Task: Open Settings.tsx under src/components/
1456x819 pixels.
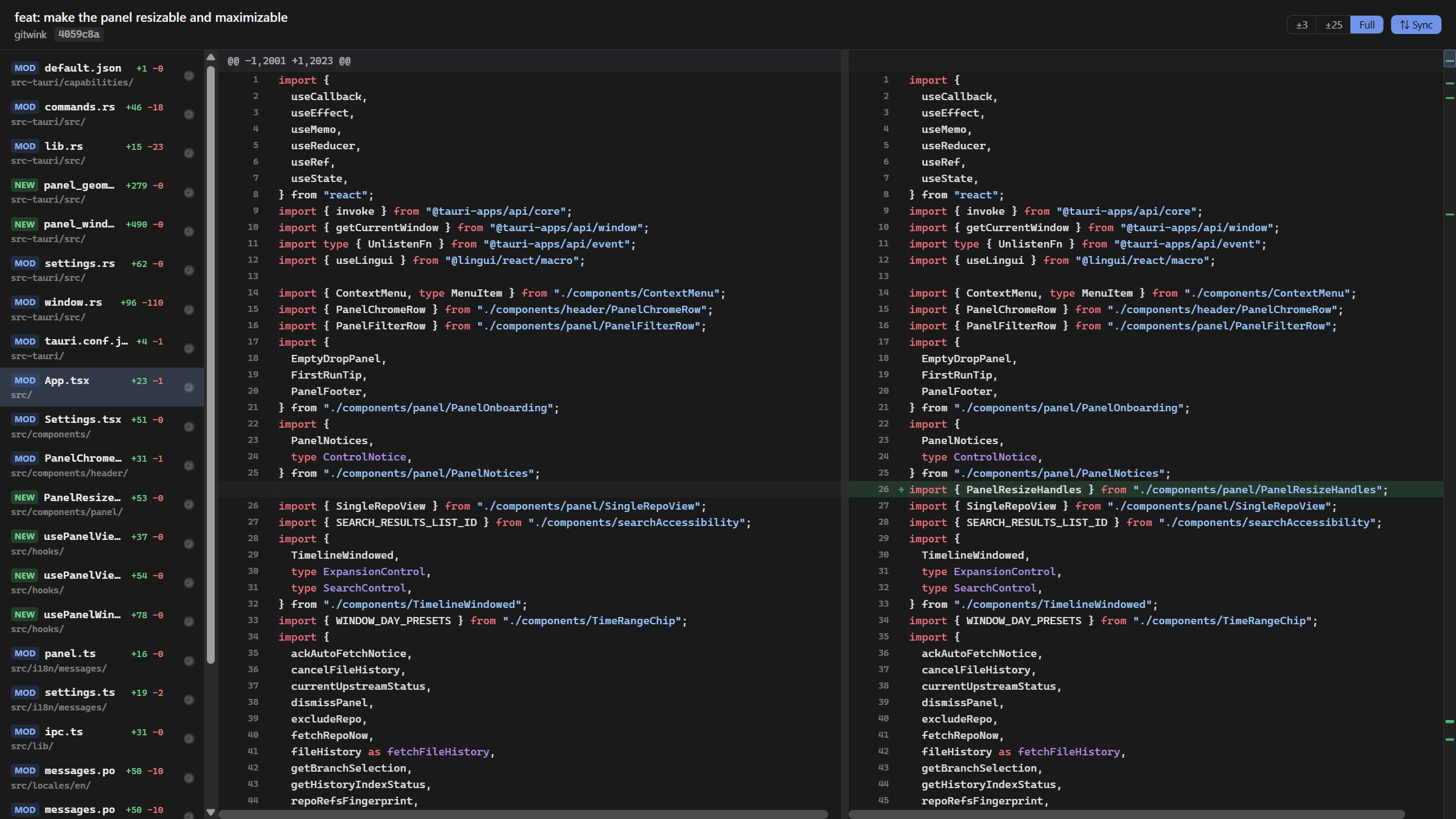Action: point(102,426)
